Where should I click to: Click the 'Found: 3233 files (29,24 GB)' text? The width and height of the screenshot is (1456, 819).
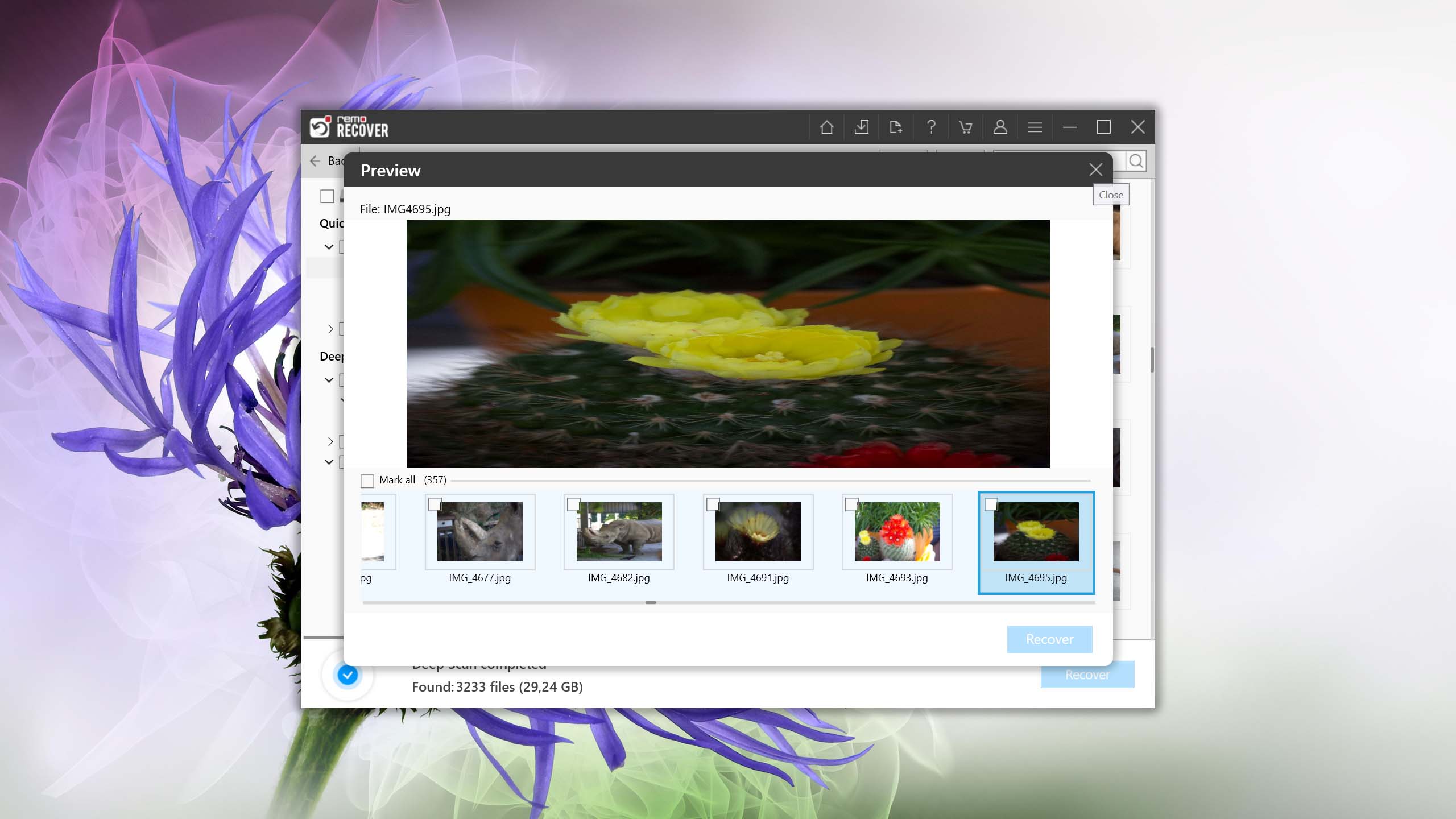tap(497, 687)
